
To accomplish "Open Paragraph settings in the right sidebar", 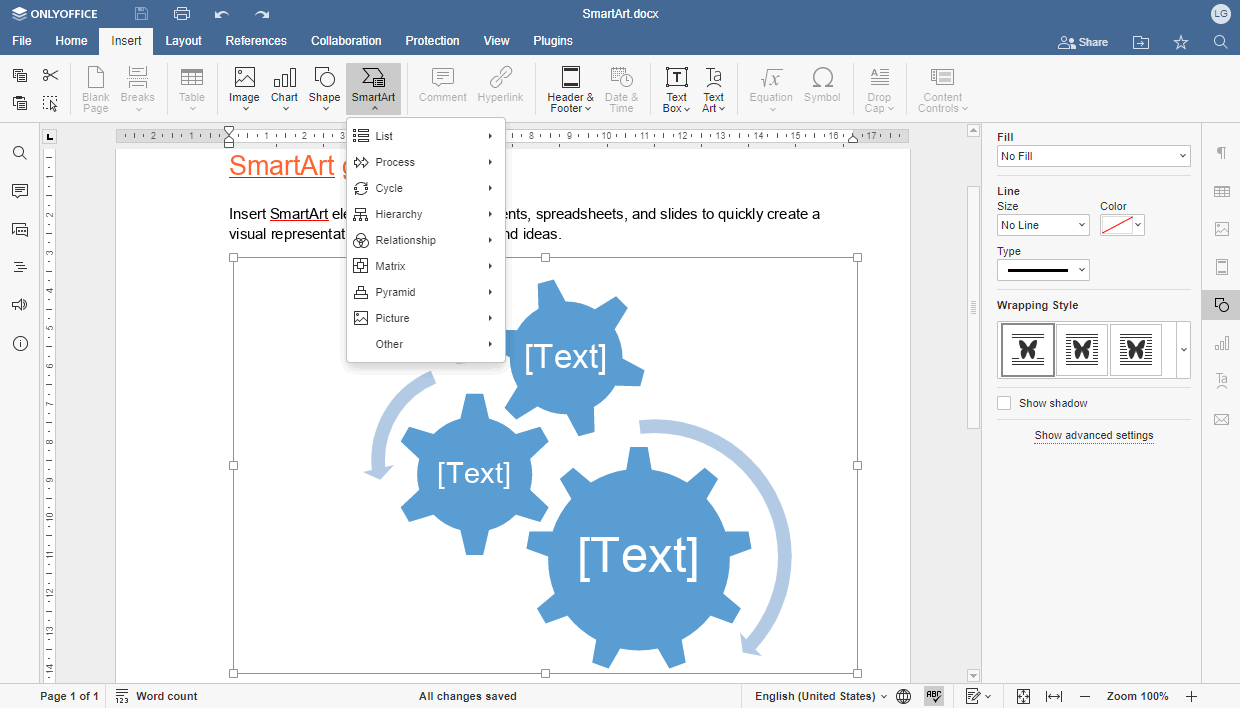I will click(x=1220, y=153).
